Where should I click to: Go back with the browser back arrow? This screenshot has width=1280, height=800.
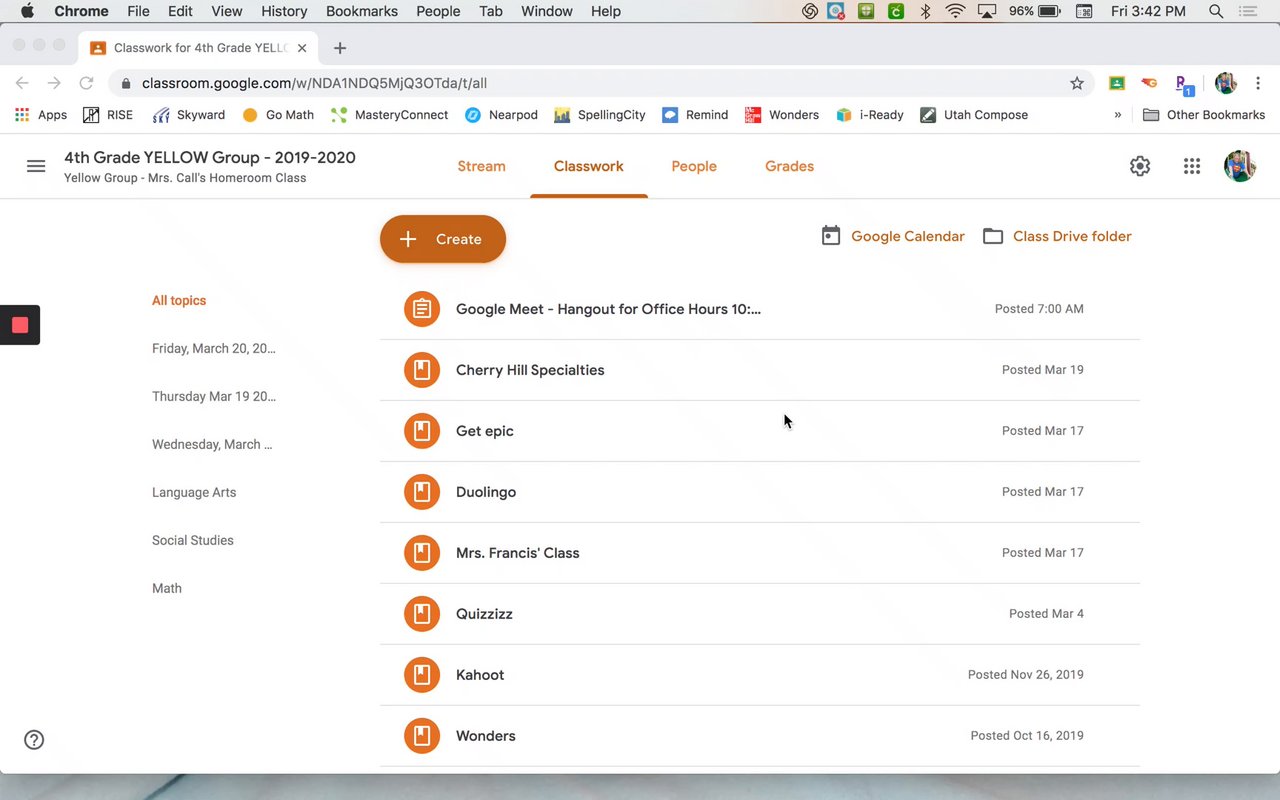22,83
